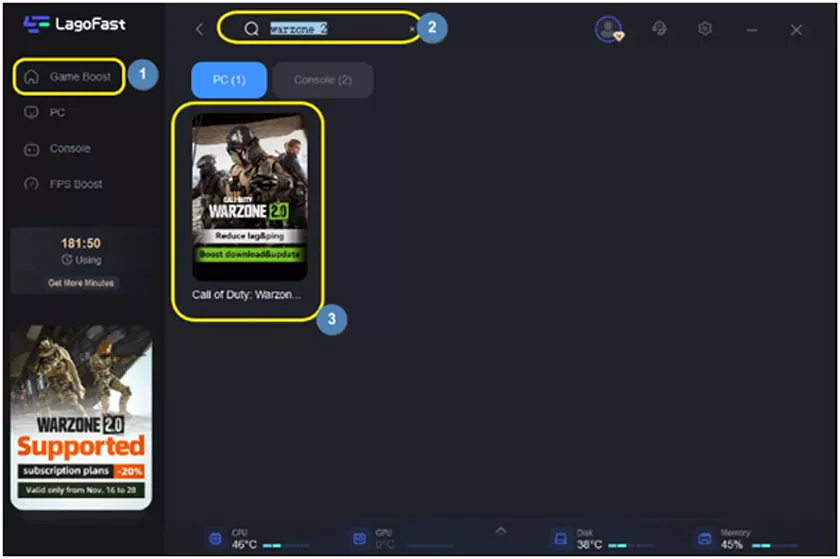Click the 'Call of Duty: Warzon...' title
This screenshot has height=559, width=840.
246,294
